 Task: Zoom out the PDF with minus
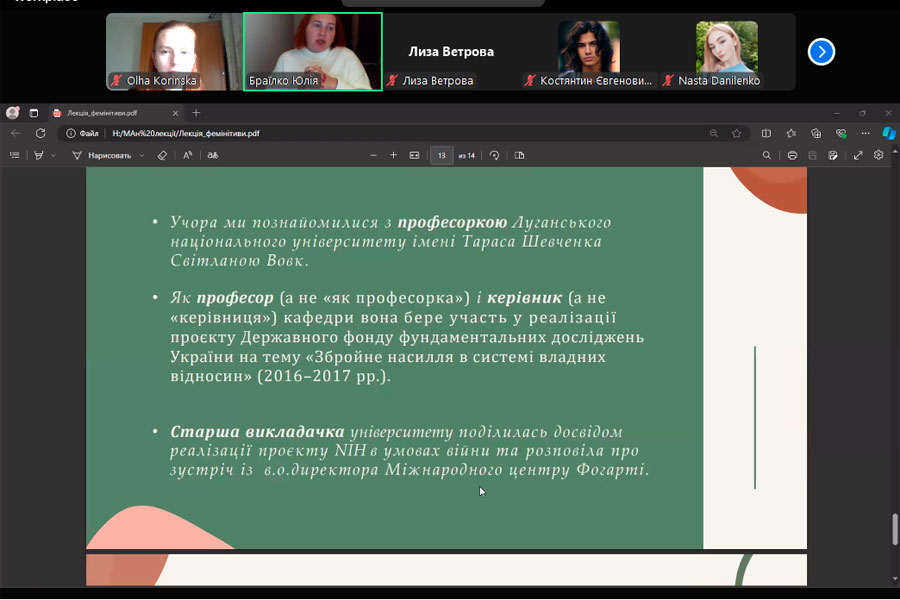coord(374,155)
